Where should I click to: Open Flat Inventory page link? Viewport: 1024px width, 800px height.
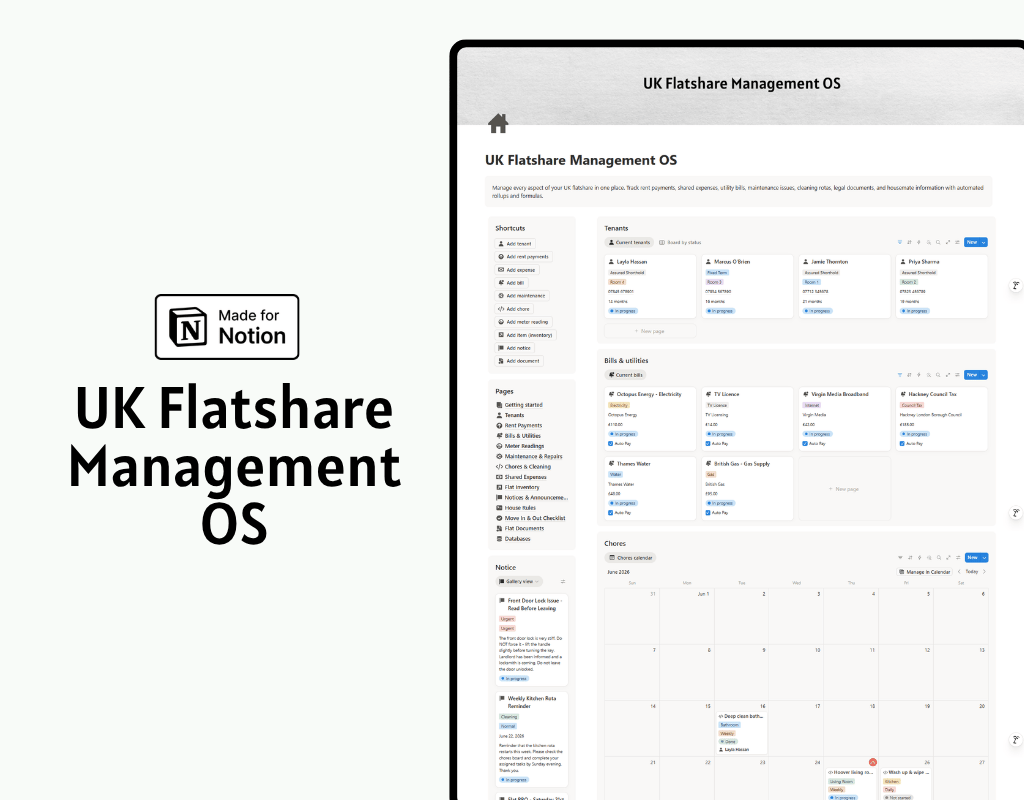tap(518, 487)
